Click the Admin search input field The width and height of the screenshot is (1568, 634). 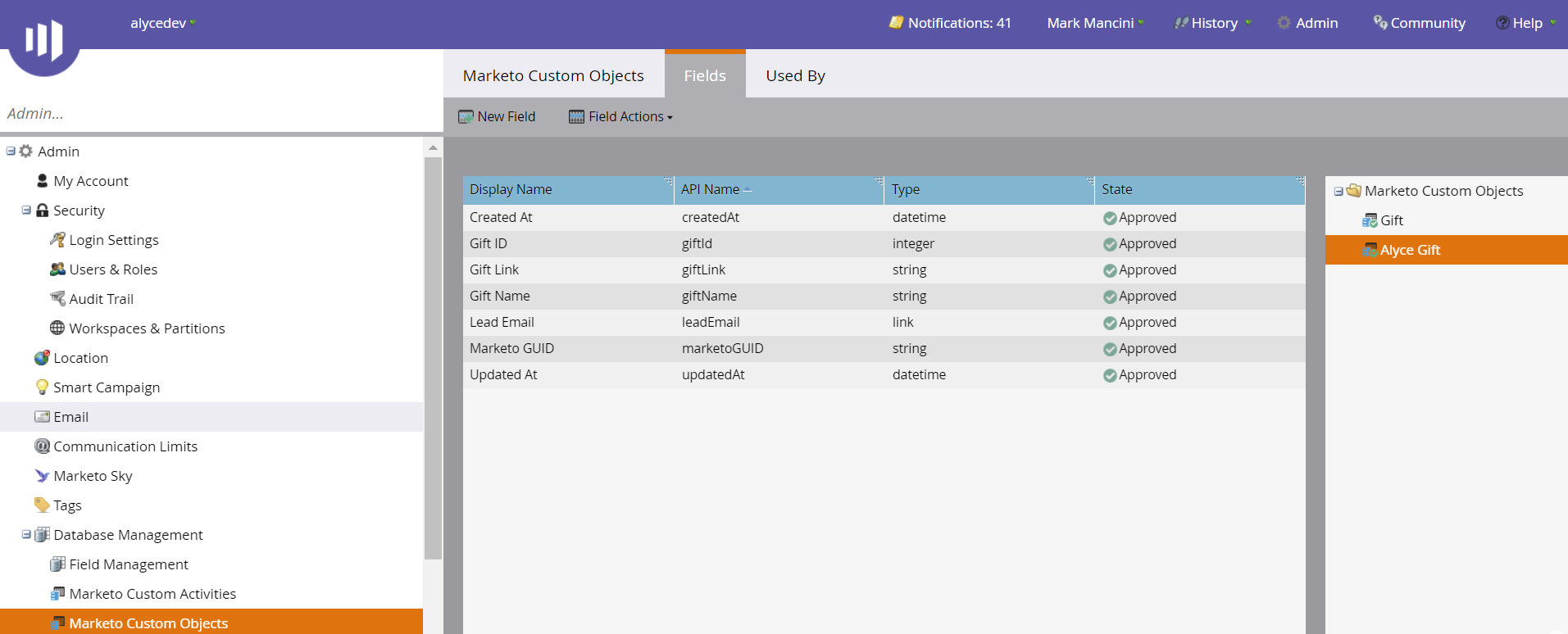(221, 113)
